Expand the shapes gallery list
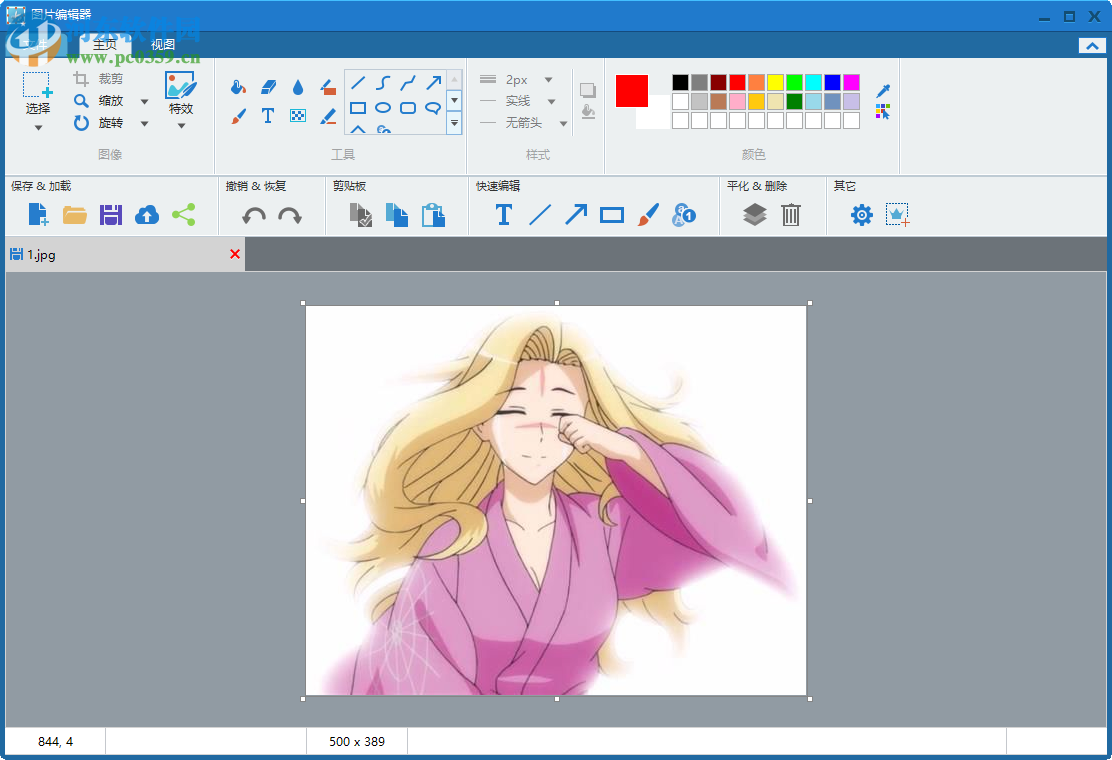1112x760 pixels. 454,123
